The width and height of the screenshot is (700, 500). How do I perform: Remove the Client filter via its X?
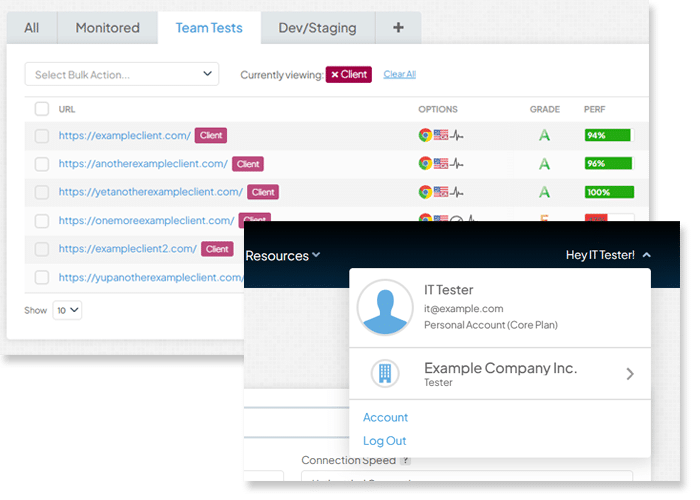click(335, 75)
